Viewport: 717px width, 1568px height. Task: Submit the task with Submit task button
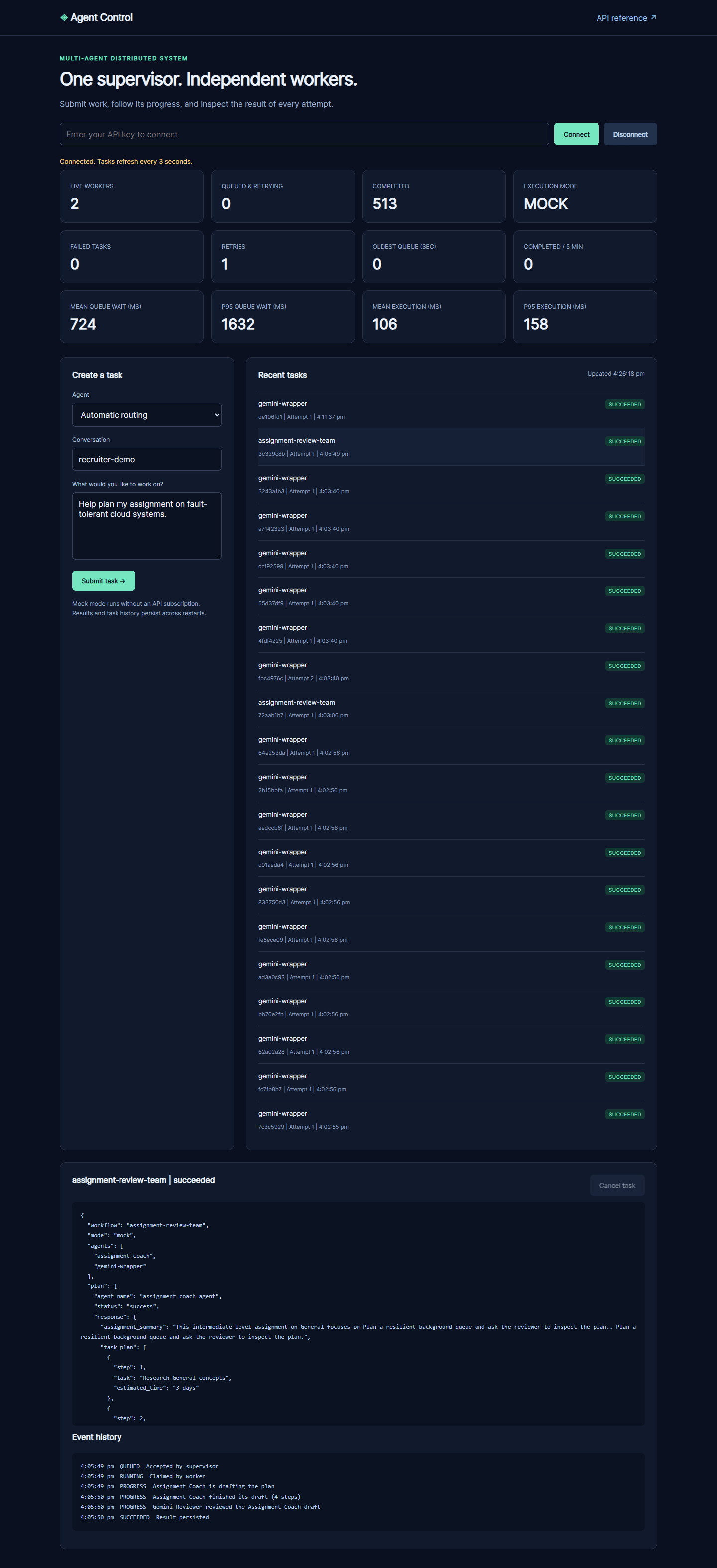coord(104,581)
